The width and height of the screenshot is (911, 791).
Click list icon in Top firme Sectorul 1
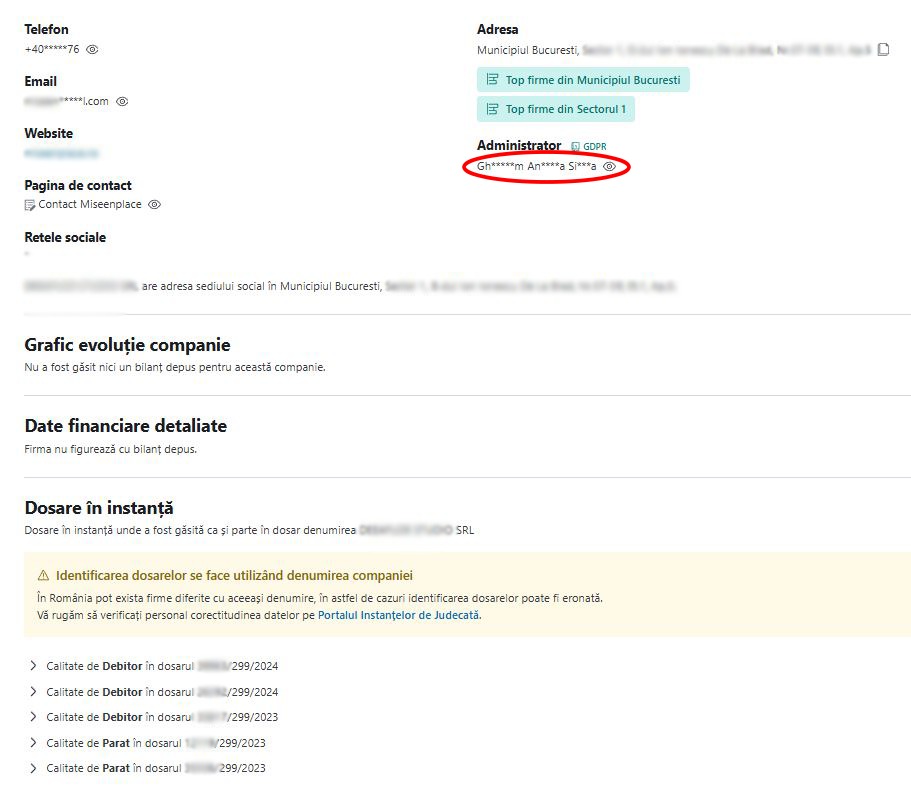coord(492,110)
